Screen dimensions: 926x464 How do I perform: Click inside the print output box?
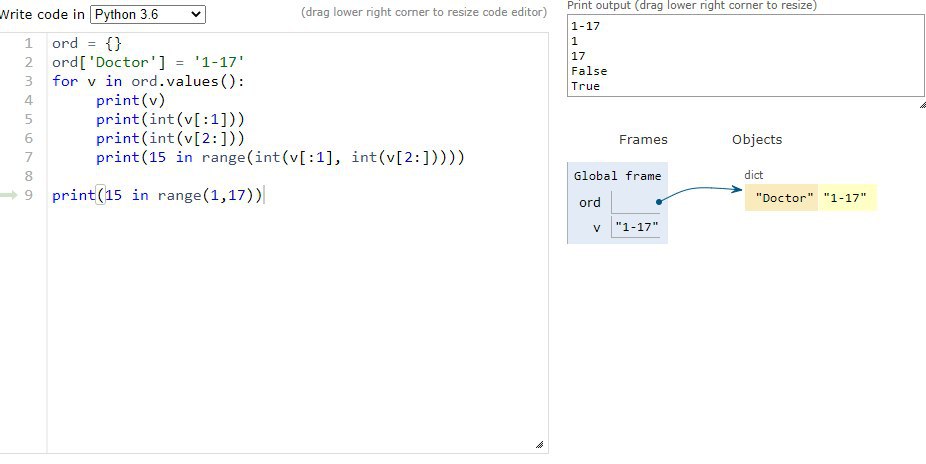click(x=745, y=56)
